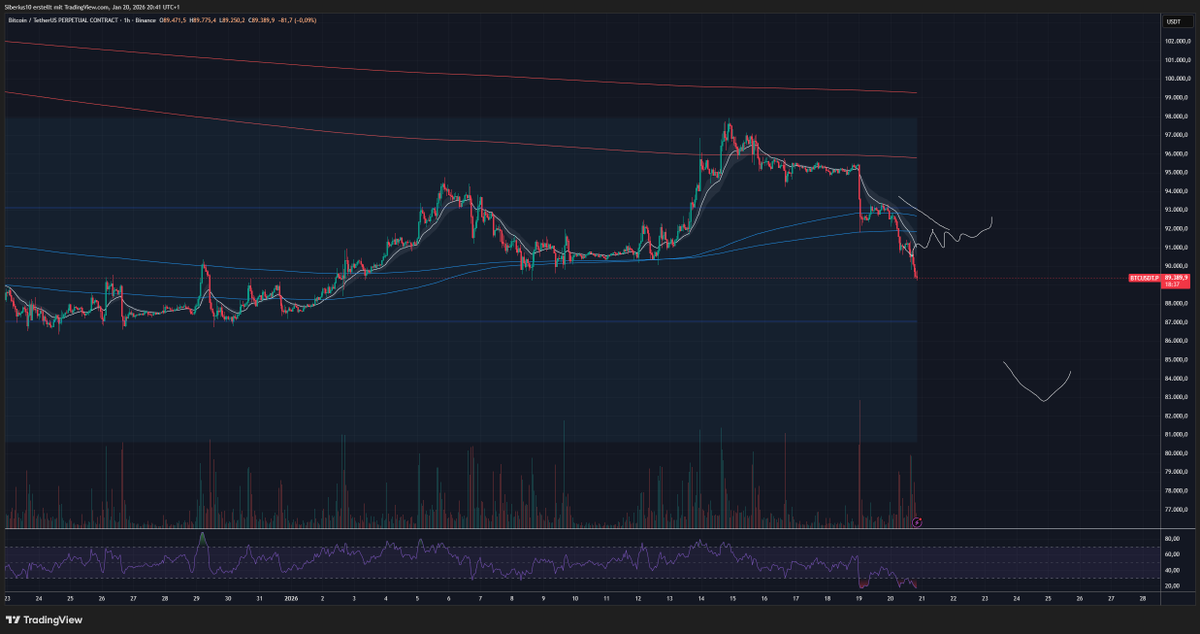
Task: Click the Bitcoin / TetherUS PERPETUAL CONTRACT title
Action: [x=64, y=20]
